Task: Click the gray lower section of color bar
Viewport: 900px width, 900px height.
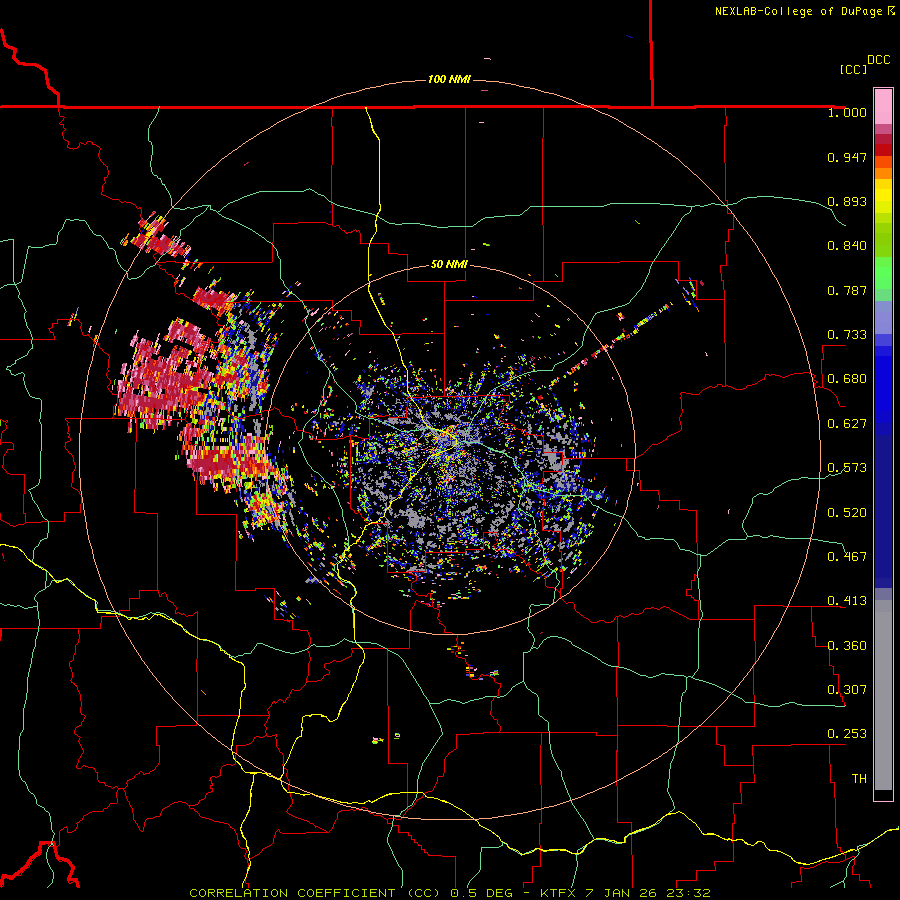Action: (883, 695)
